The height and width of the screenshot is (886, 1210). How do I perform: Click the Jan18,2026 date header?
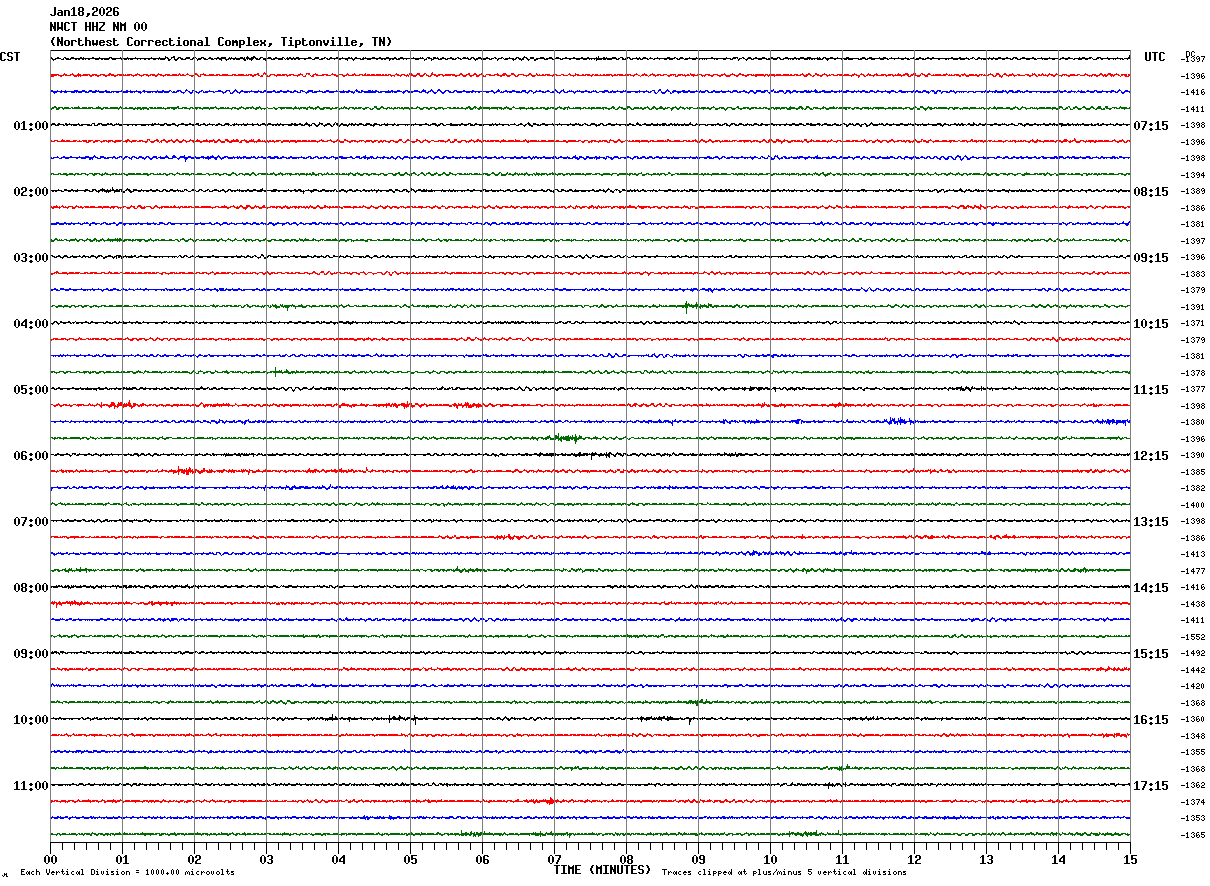point(84,12)
